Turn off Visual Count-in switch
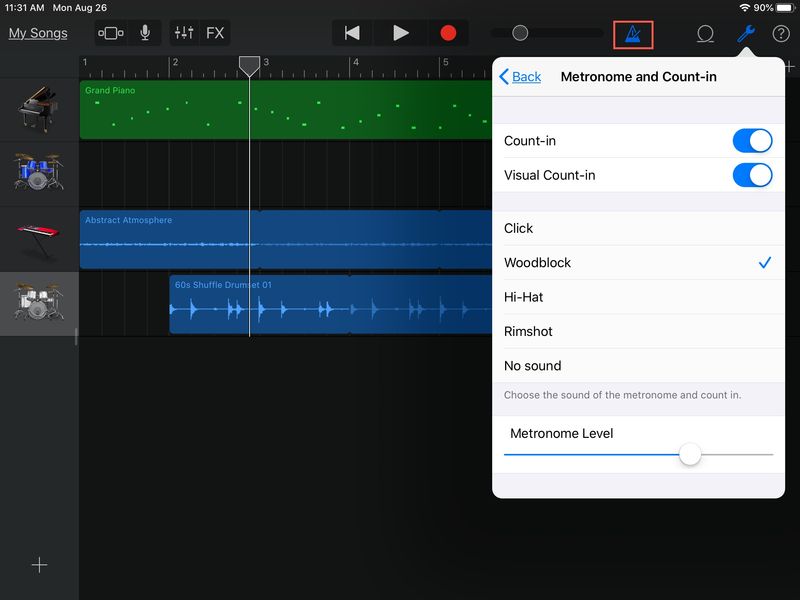This screenshot has height=600, width=800. pyautogui.click(x=752, y=175)
